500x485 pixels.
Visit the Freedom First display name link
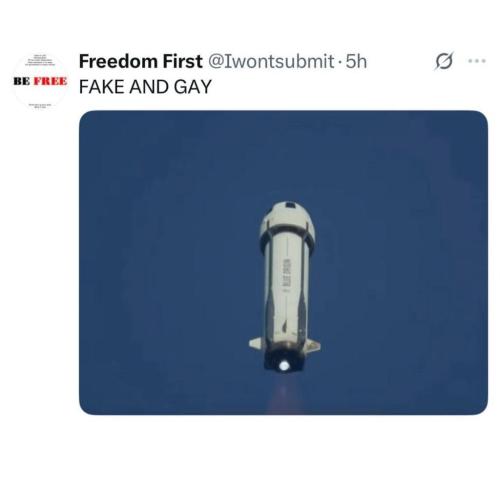pyautogui.click(x=141, y=61)
